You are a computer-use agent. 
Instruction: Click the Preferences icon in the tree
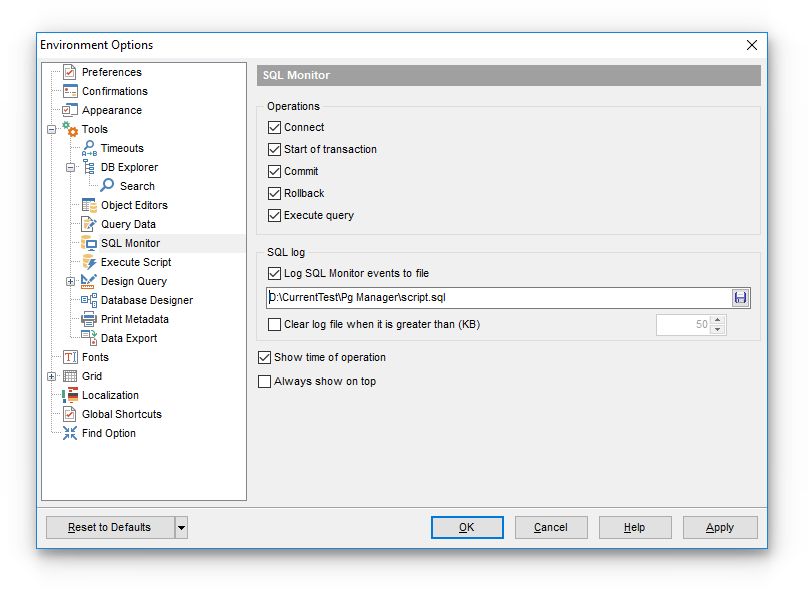[69, 72]
